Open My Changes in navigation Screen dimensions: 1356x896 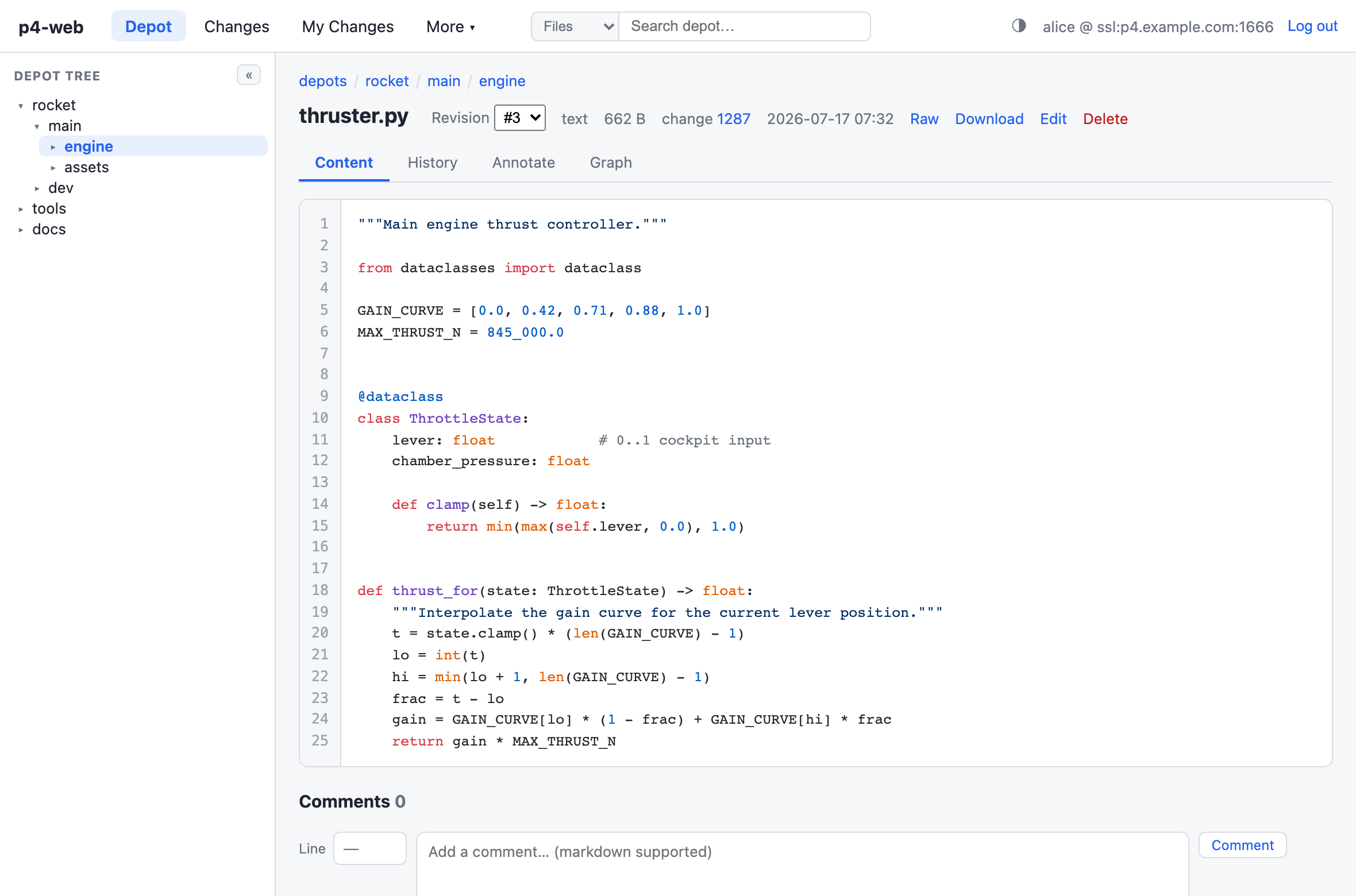(x=348, y=26)
